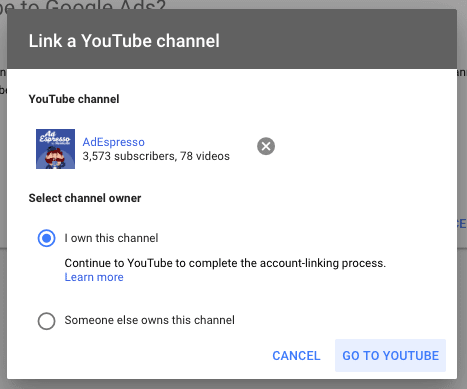Click the mustached mascot in the channel logo
The height and width of the screenshot is (389, 467).
(55, 157)
